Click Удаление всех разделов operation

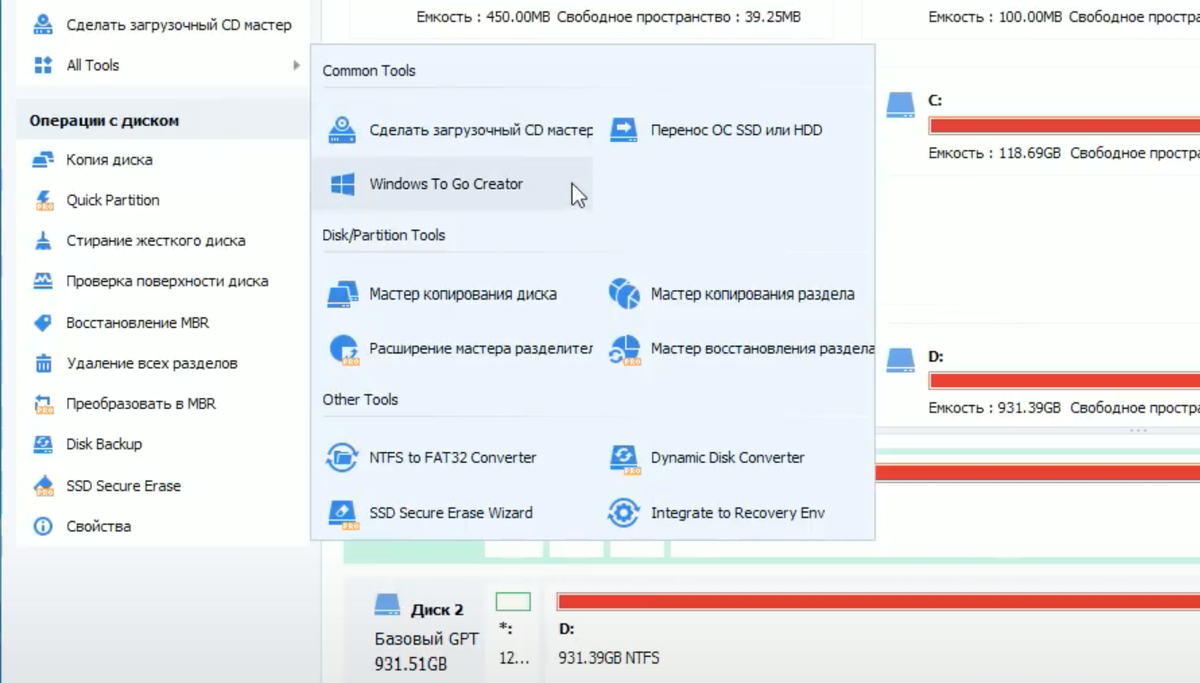pos(152,363)
